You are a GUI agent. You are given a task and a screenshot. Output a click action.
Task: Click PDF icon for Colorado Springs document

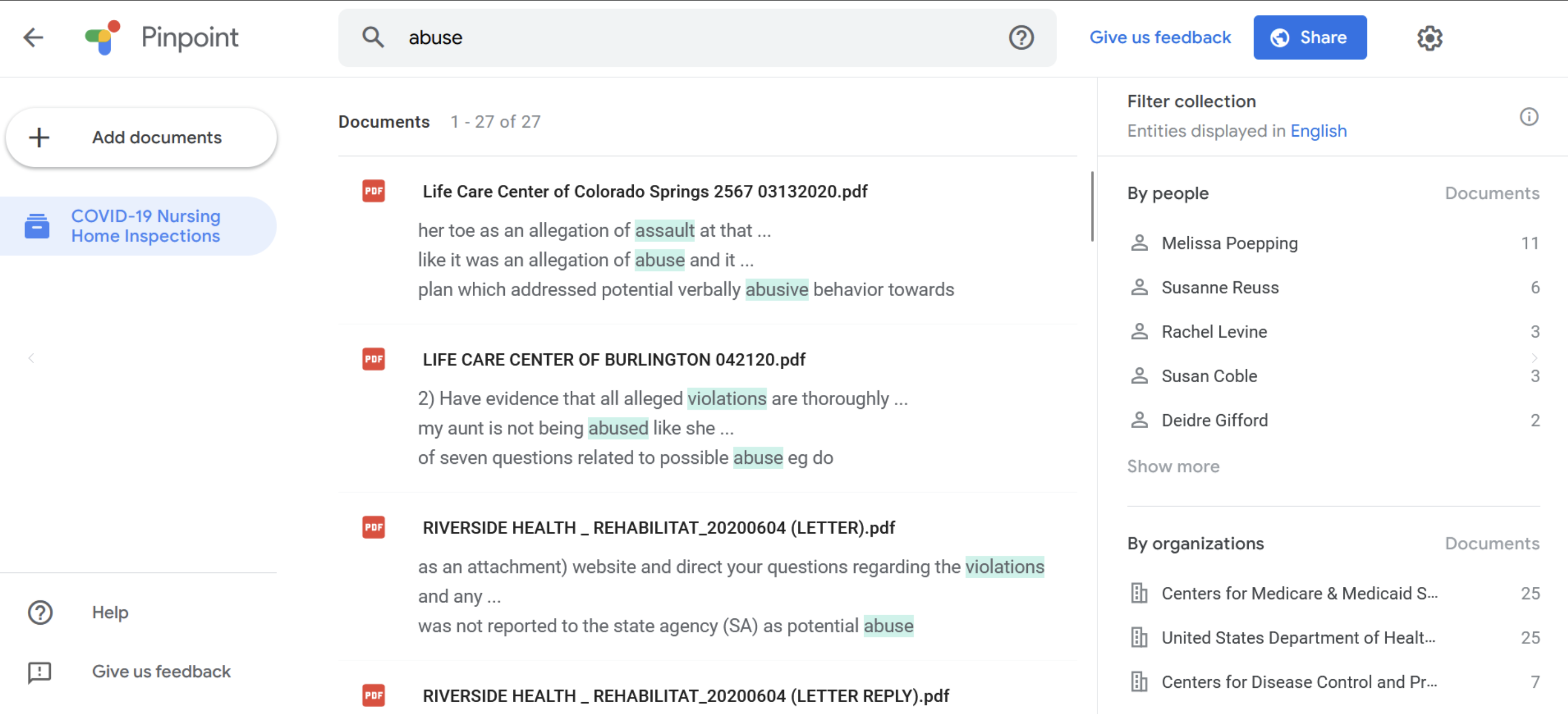click(x=373, y=191)
